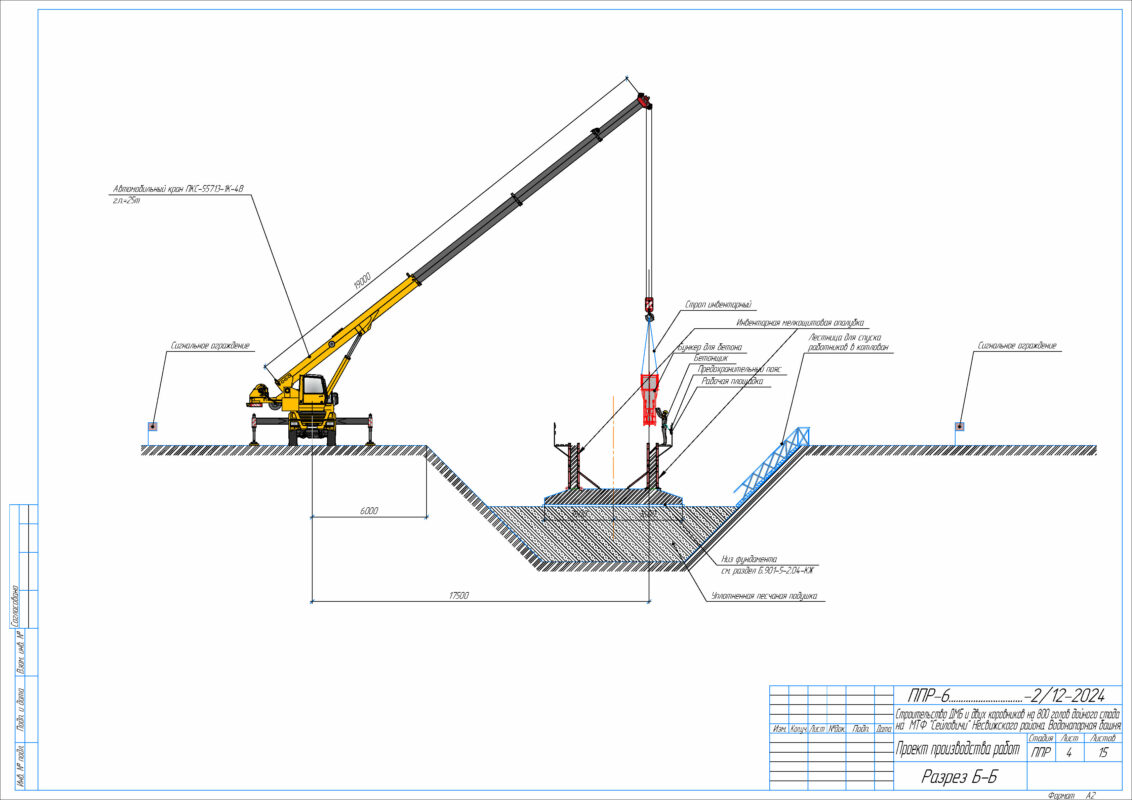Click 'Сигнальное ограждение' label beside the ladder side
Screen dimensions: 1132x800
(1016, 346)
